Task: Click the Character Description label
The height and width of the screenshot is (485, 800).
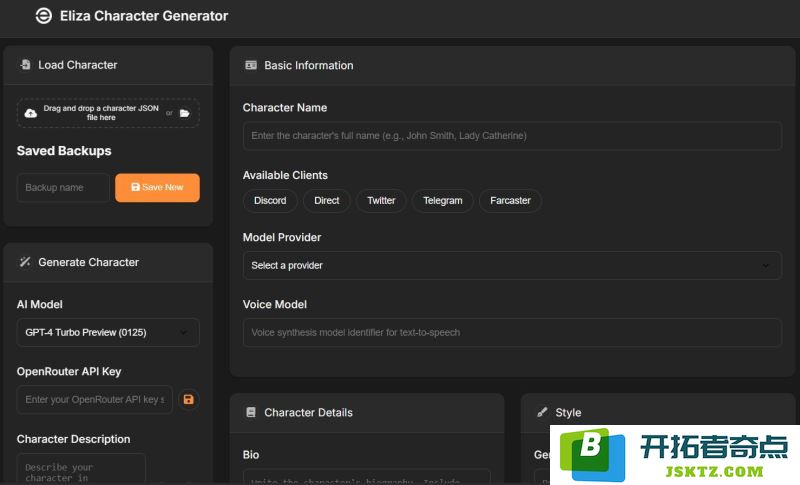Action: click(73, 439)
